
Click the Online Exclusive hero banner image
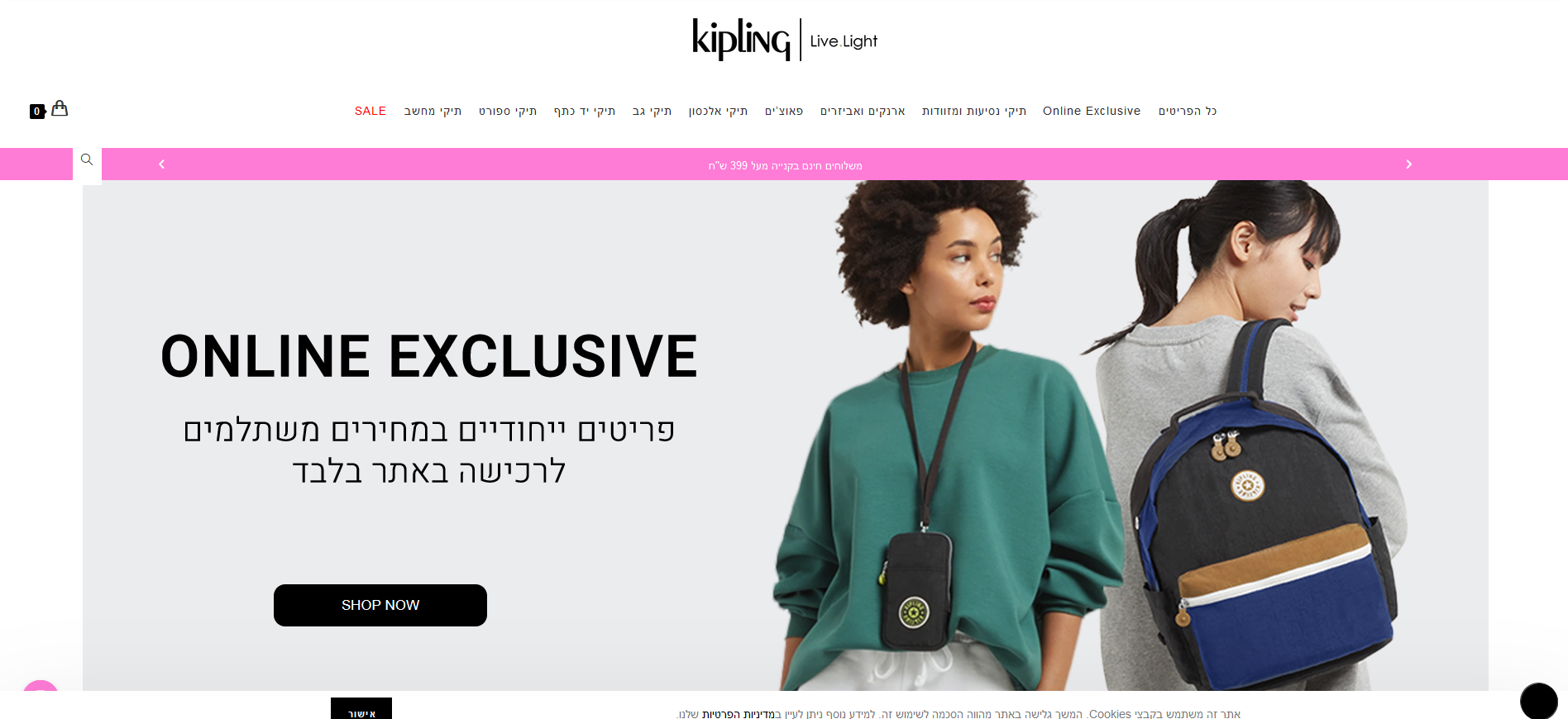click(786, 436)
